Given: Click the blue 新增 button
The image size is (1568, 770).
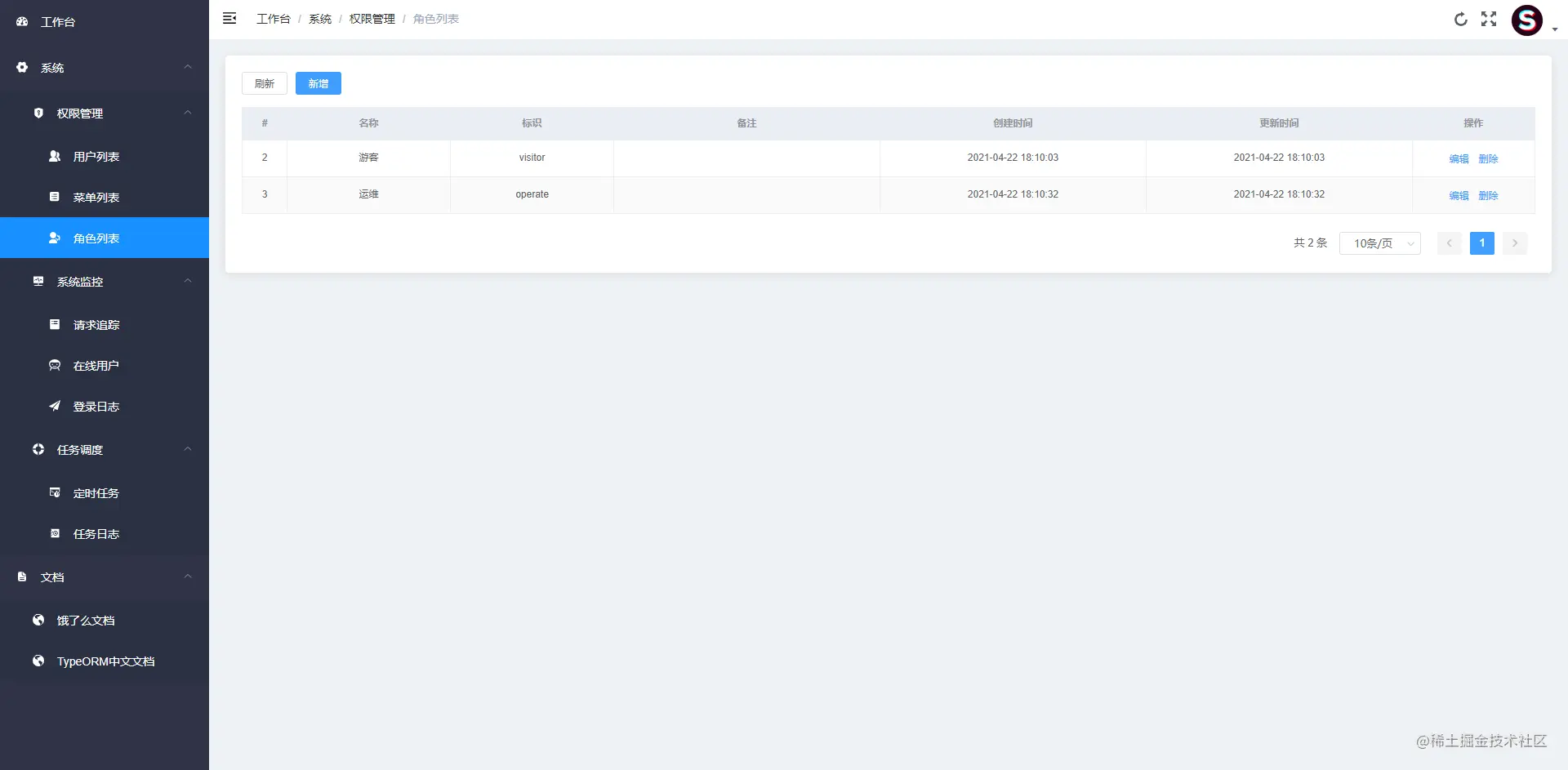Looking at the screenshot, I should (x=318, y=83).
